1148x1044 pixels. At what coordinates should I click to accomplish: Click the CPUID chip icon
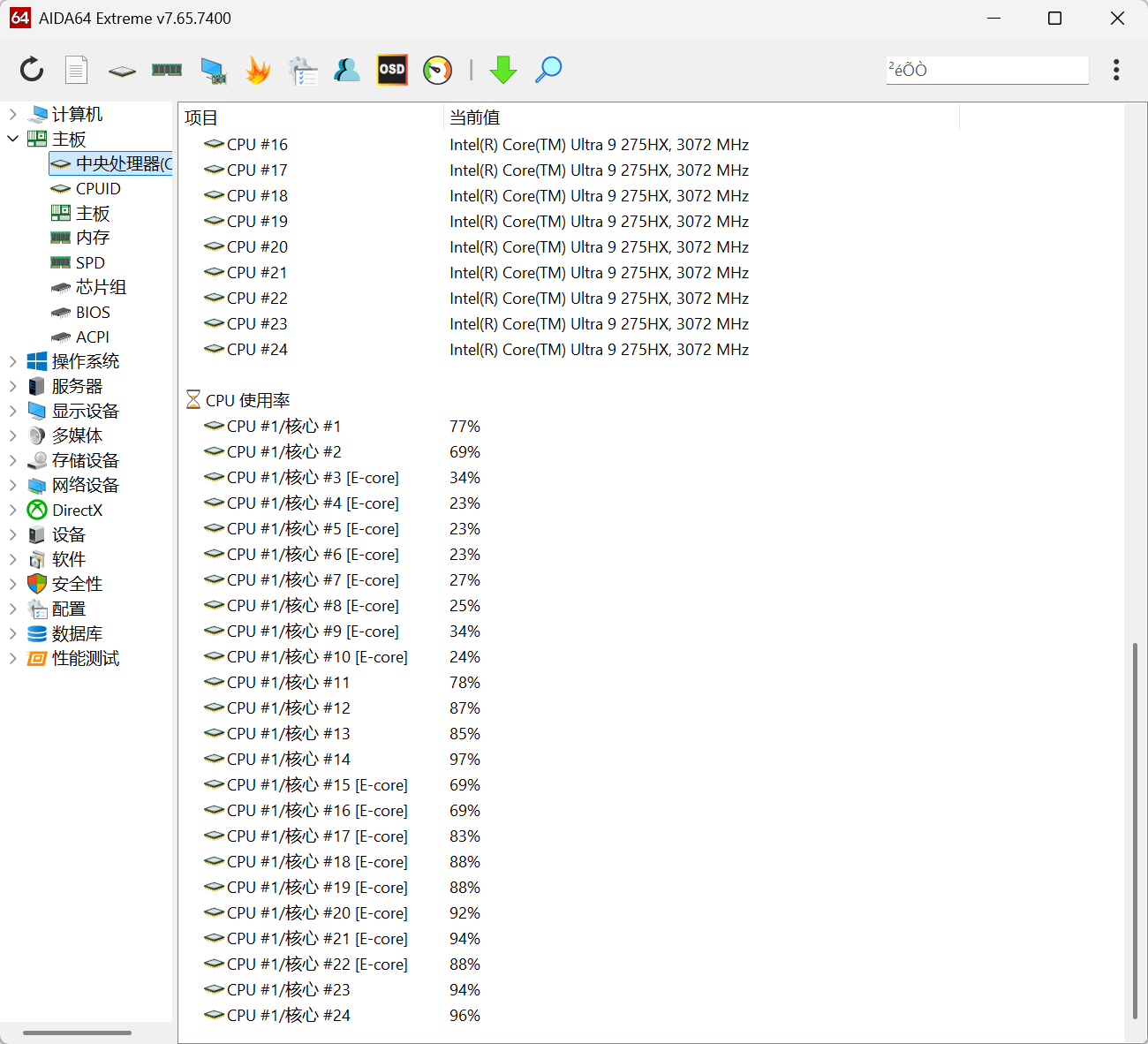point(60,188)
